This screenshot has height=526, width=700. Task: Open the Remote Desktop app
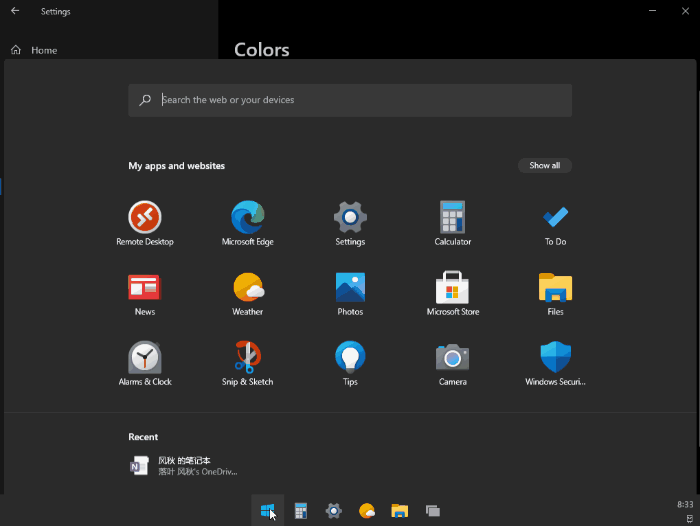(145, 223)
